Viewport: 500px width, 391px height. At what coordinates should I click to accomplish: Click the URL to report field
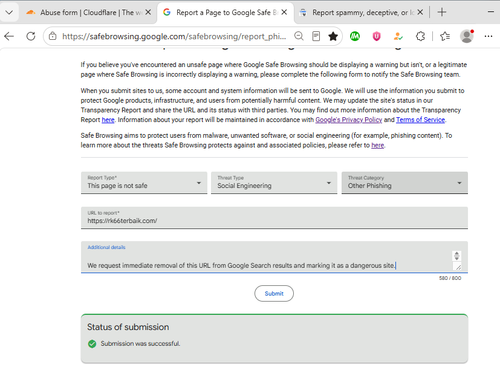coord(274,218)
